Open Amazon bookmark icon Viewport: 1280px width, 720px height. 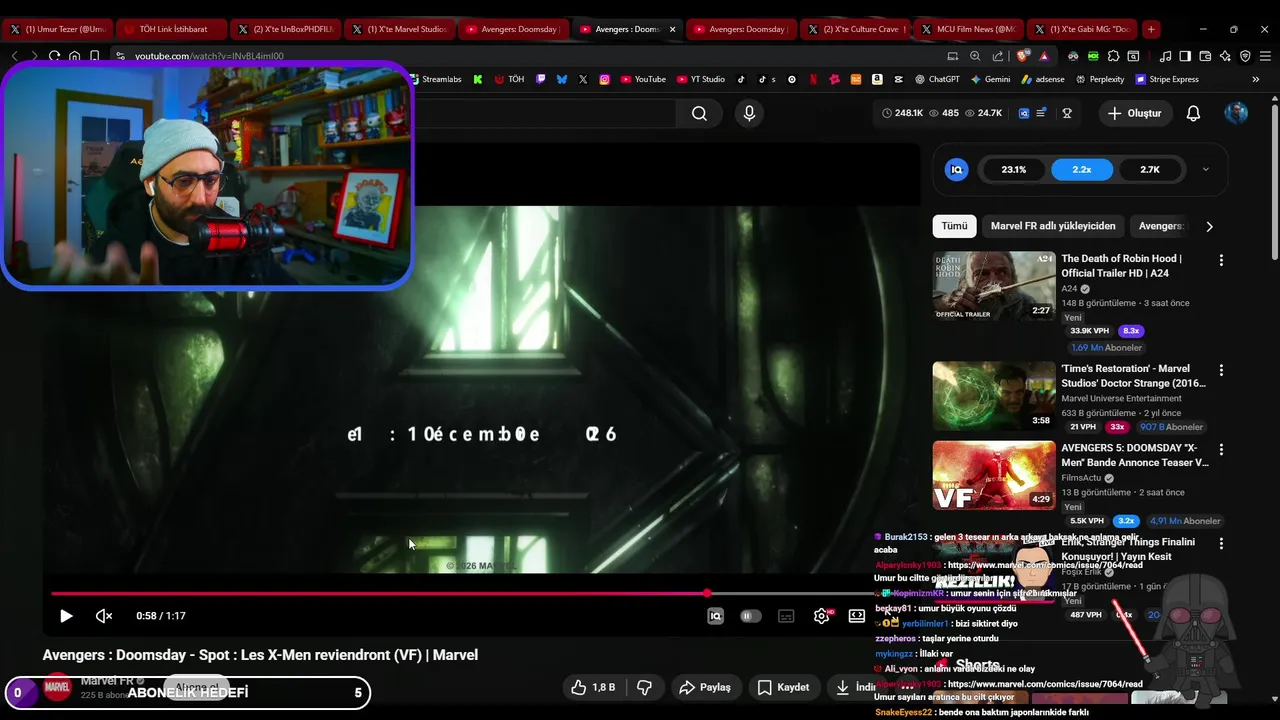(x=877, y=79)
